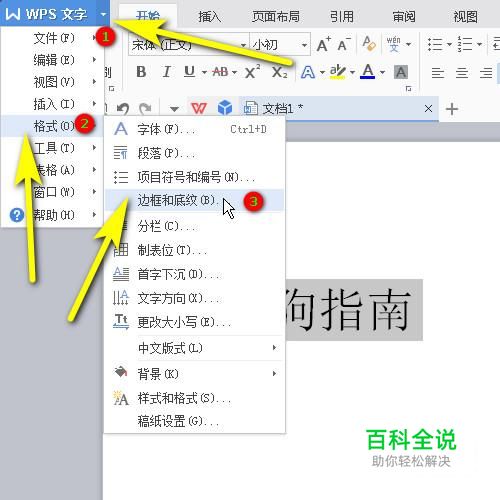500x500 pixels.
Task: Choose 项目符号和编号(N) entry
Action: pos(195,177)
